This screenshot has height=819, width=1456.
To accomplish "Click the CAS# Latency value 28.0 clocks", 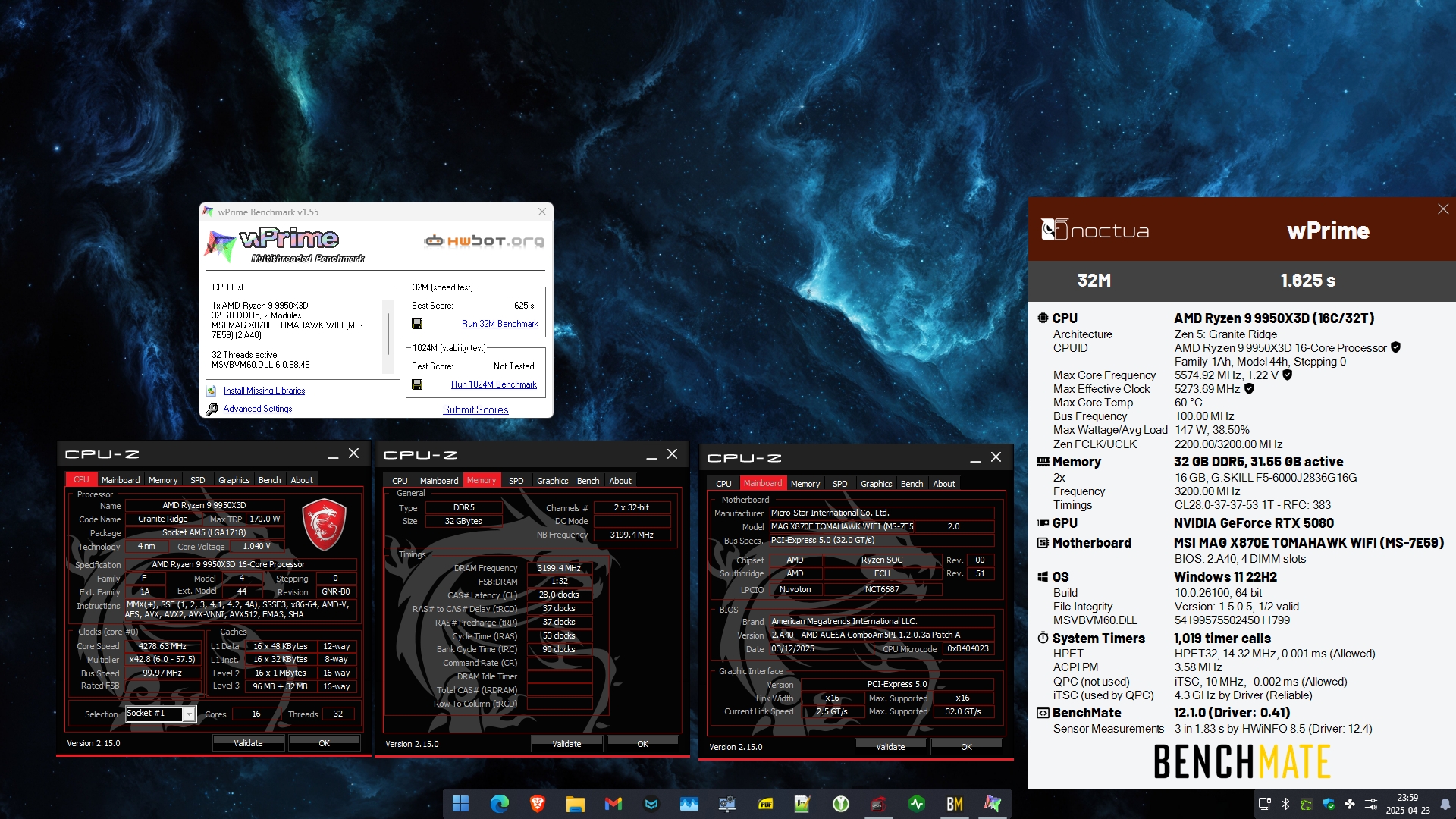I will 559,595.
